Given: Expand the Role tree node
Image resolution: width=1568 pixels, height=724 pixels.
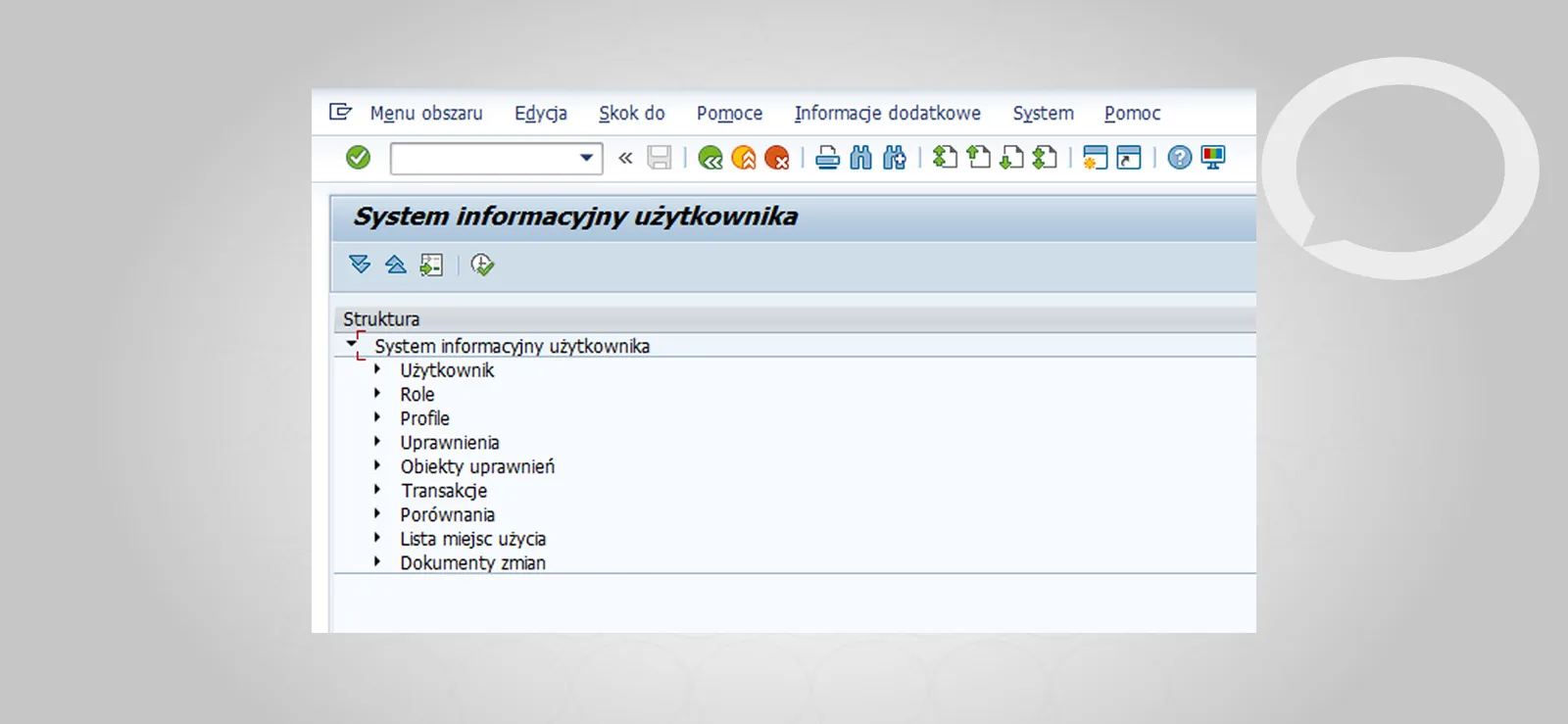Looking at the screenshot, I should (x=377, y=394).
